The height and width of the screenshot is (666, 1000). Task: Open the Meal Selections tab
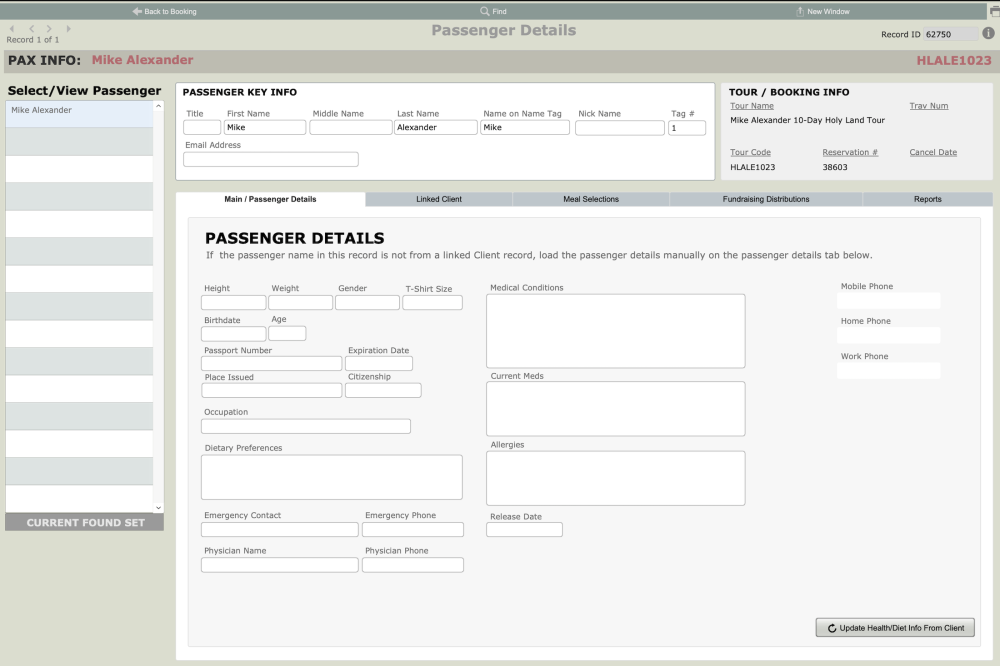pos(591,199)
